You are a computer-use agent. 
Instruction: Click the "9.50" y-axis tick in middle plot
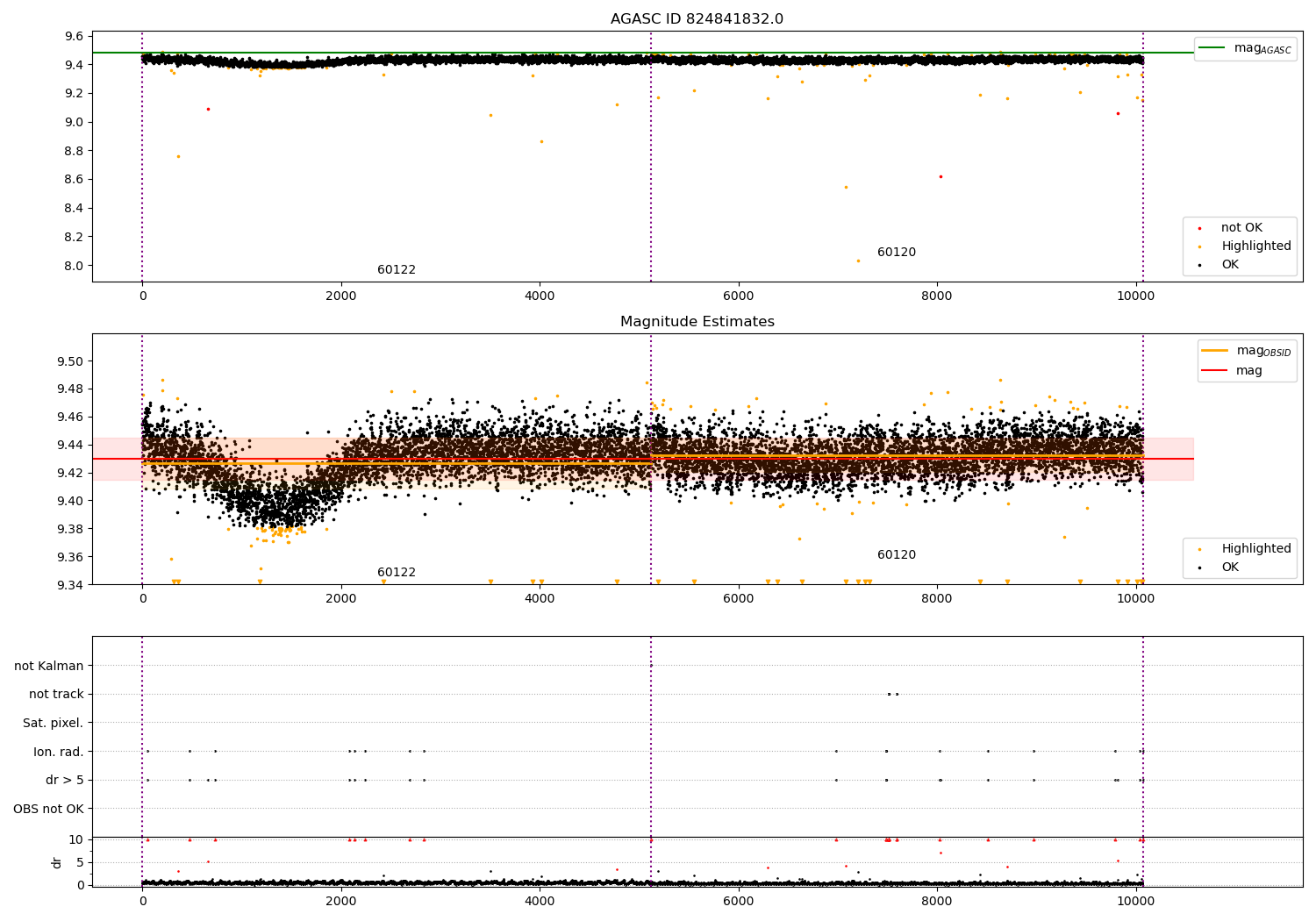tap(70, 361)
